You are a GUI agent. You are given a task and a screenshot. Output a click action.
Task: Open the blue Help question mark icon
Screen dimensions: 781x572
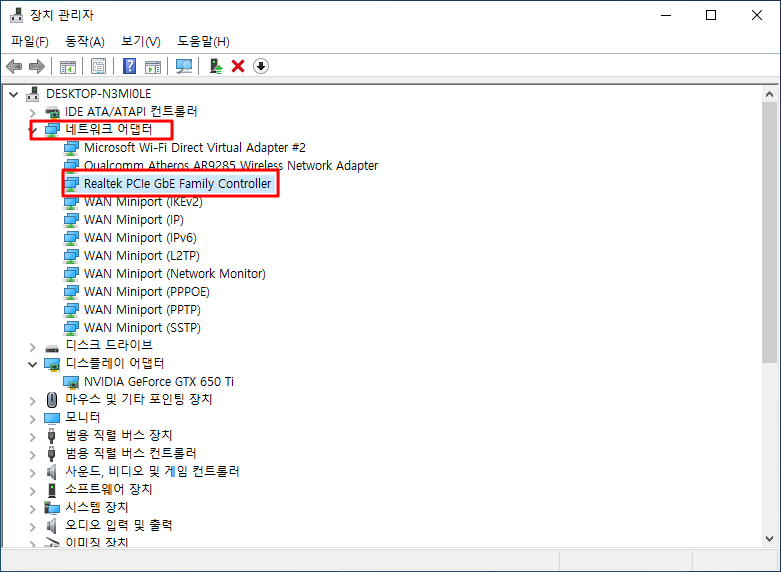pyautogui.click(x=130, y=66)
